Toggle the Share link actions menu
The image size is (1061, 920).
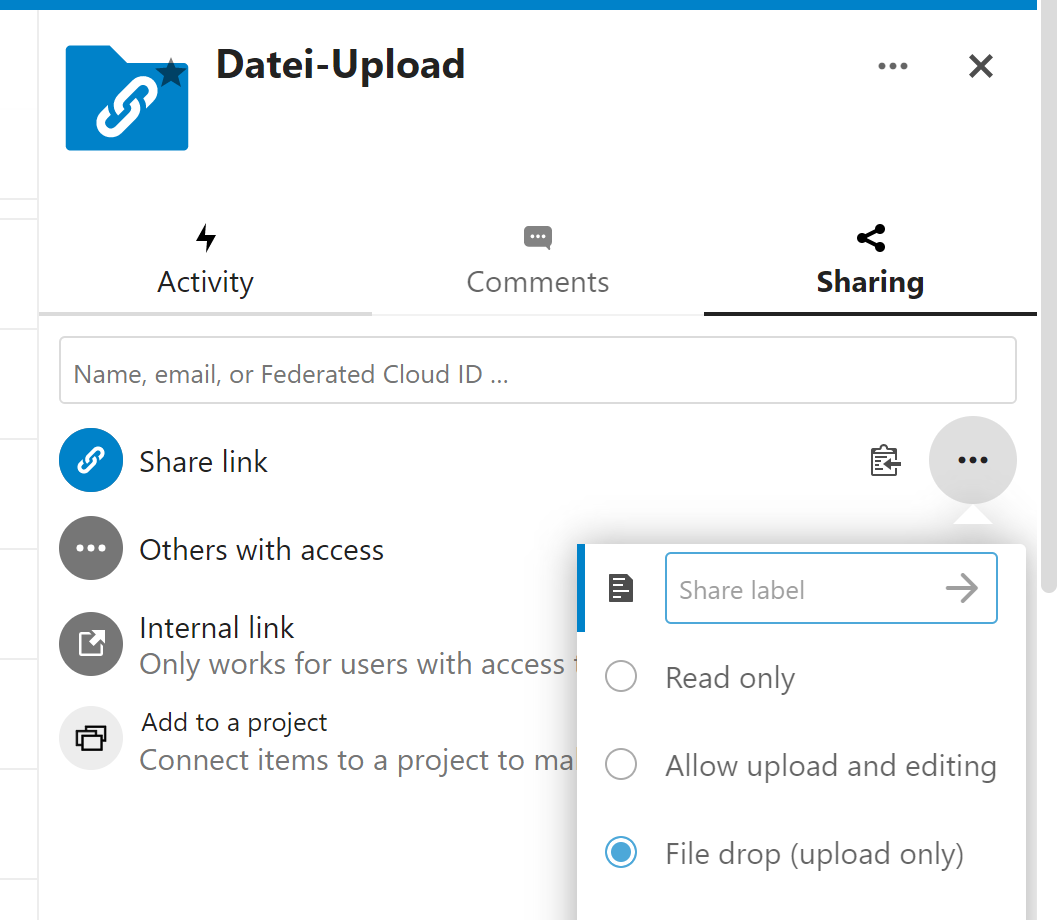point(972,460)
